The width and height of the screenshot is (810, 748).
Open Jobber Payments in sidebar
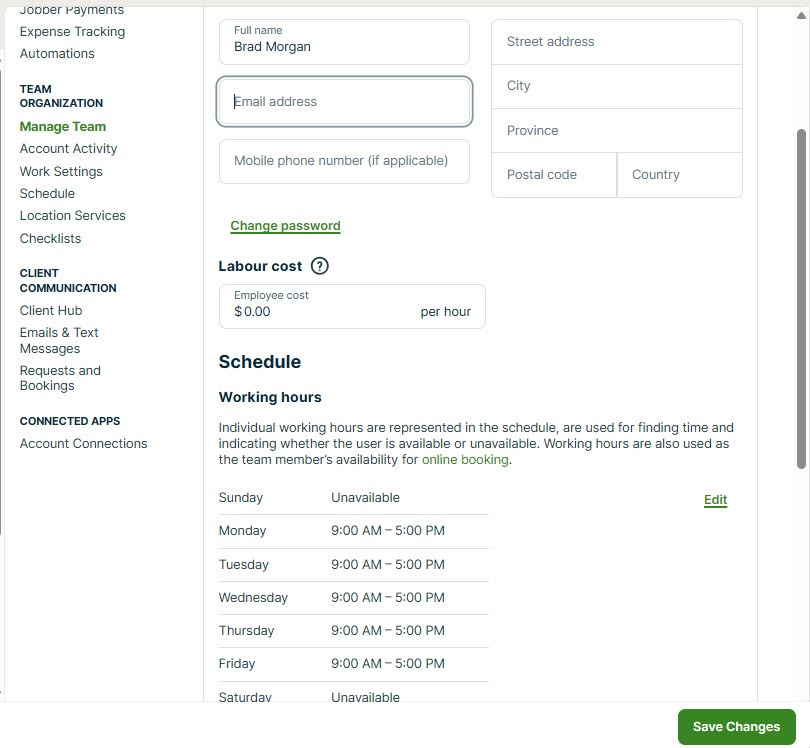[72, 10]
